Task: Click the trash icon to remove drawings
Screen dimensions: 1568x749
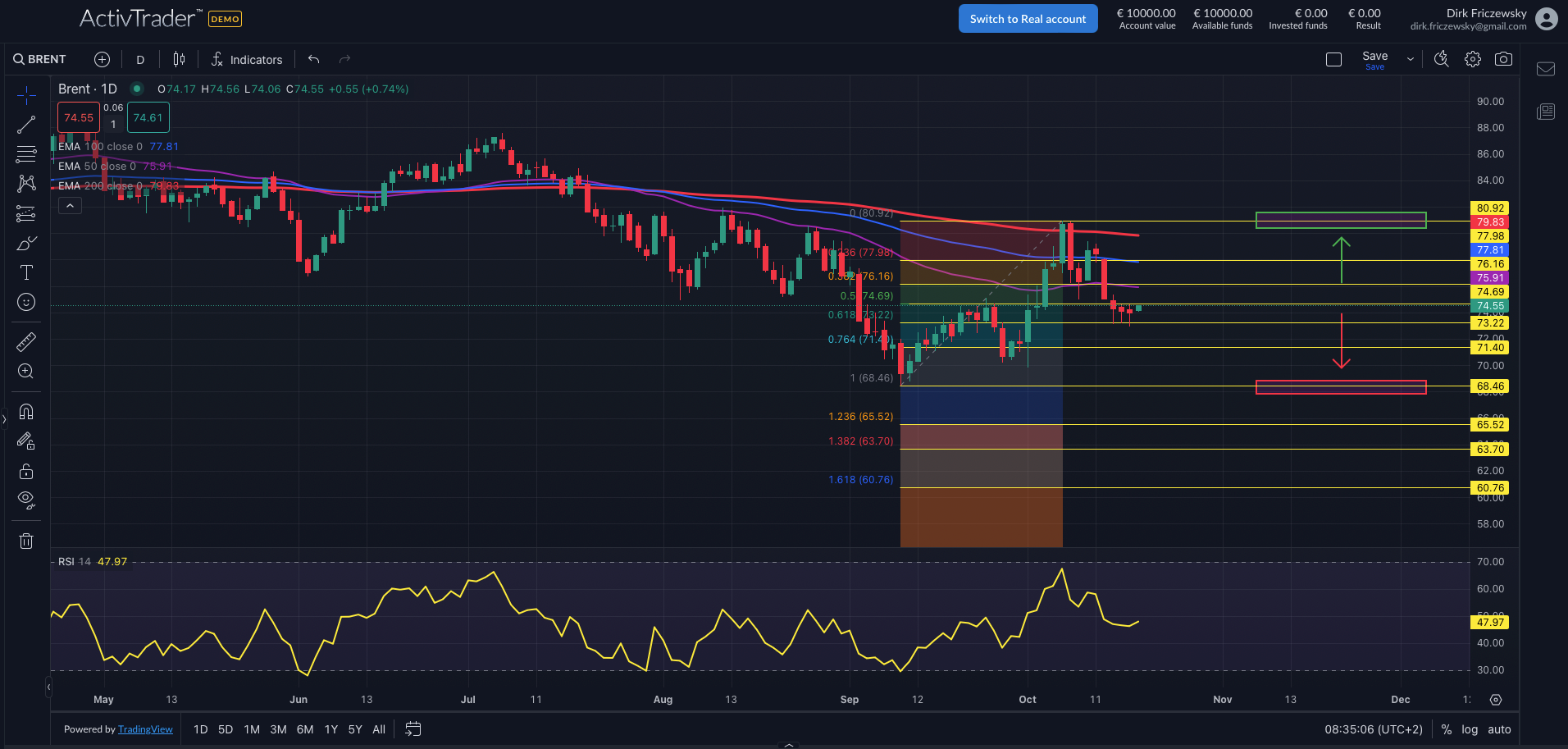Action: coord(26,541)
